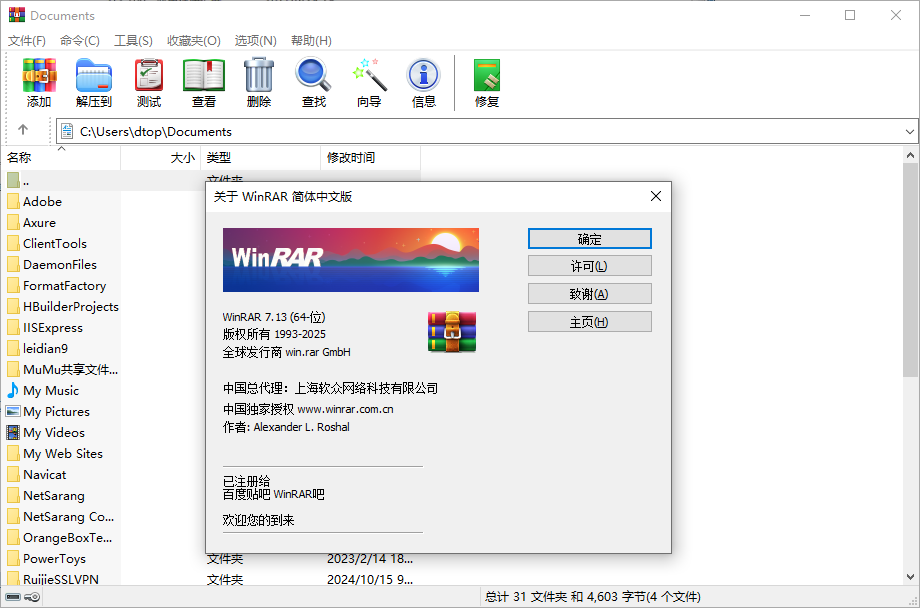Start the 向导 (Wizard) wand icon
The image size is (920, 608).
click(368, 80)
